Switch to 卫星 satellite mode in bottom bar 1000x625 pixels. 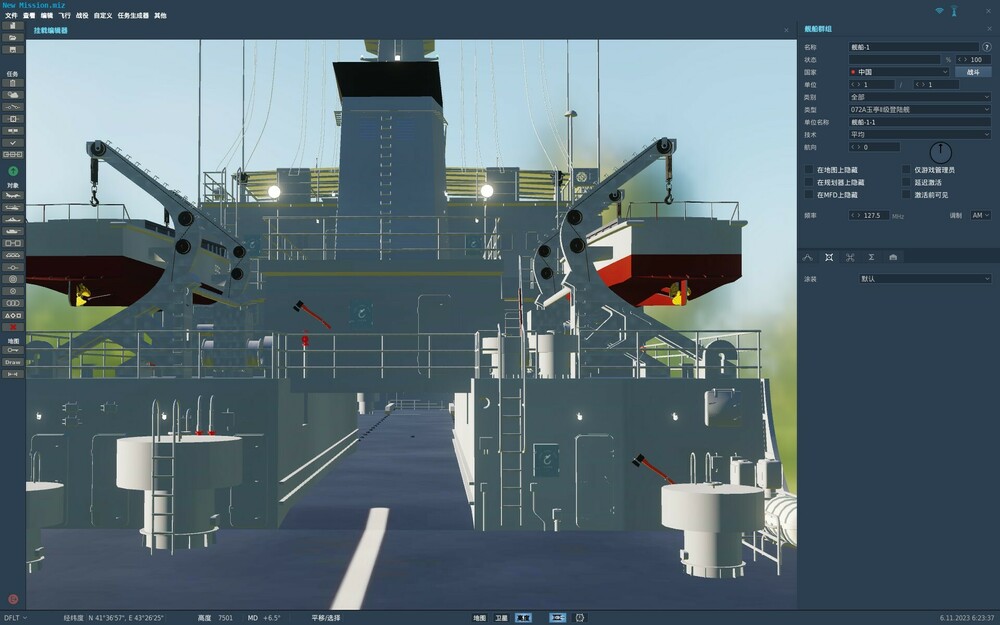coord(501,617)
